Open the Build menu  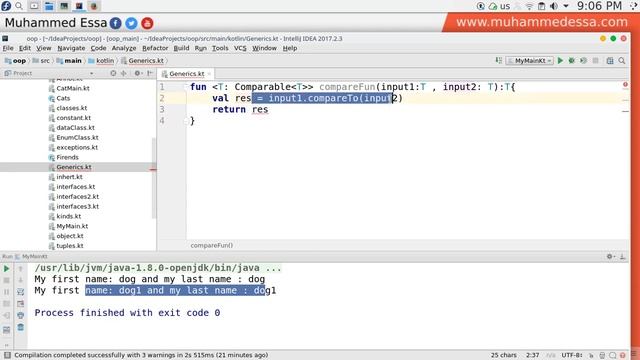(181, 48)
